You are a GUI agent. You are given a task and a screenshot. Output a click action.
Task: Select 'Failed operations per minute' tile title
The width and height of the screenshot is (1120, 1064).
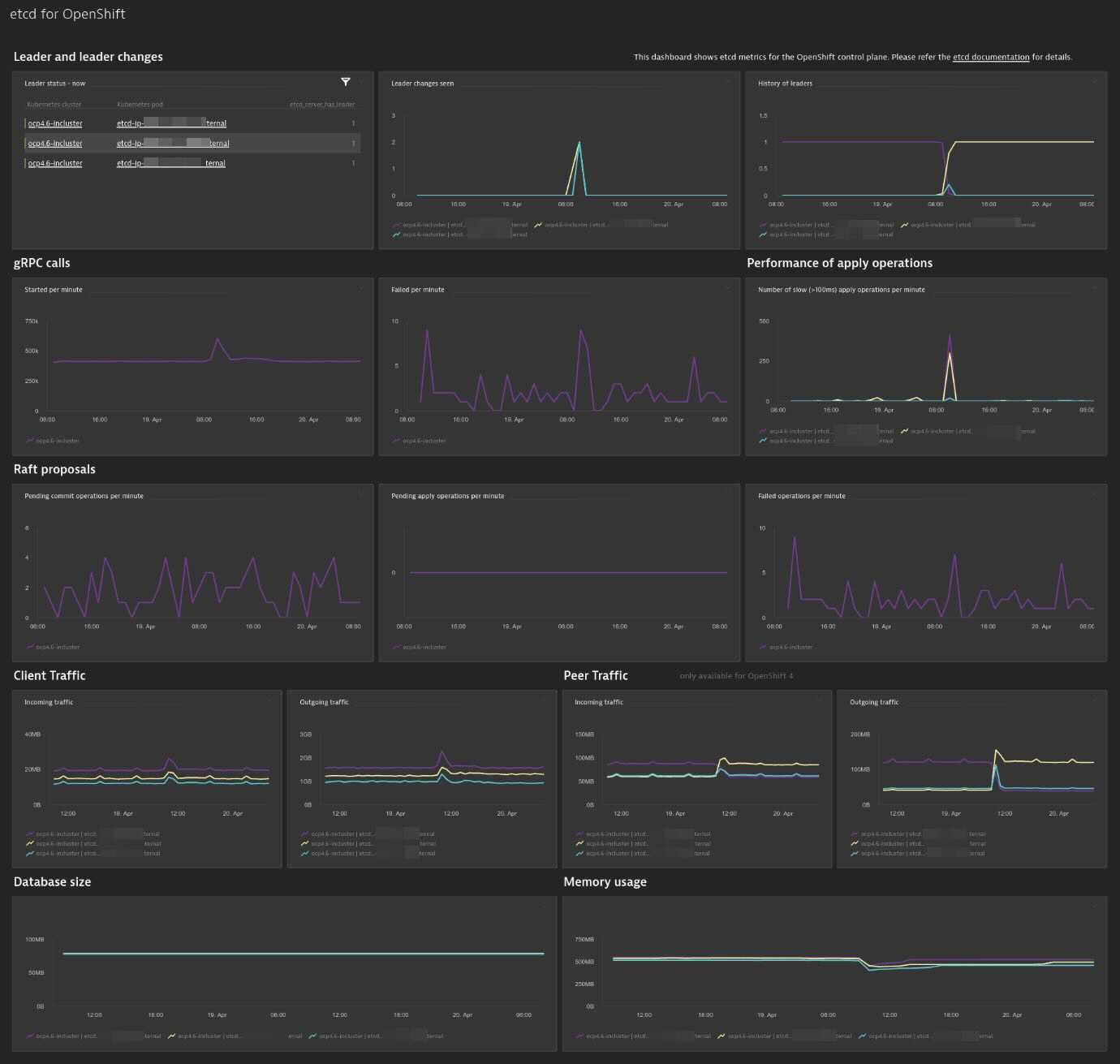[x=802, y=496]
